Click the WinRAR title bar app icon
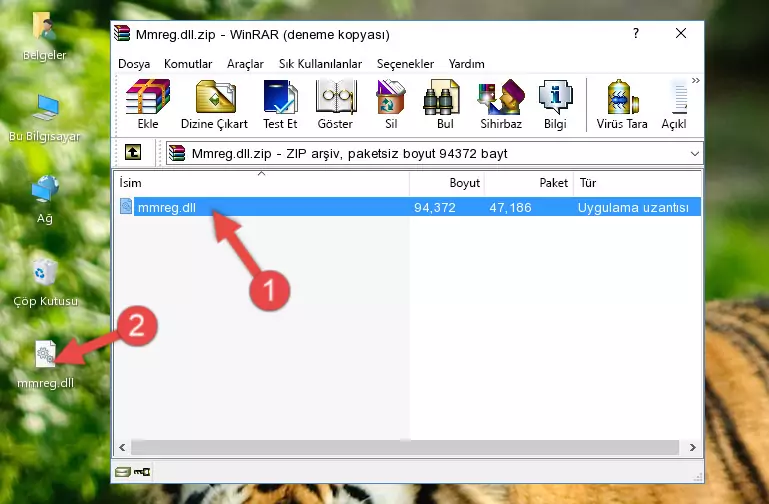The width and height of the screenshot is (769, 504). pyautogui.click(x=122, y=33)
